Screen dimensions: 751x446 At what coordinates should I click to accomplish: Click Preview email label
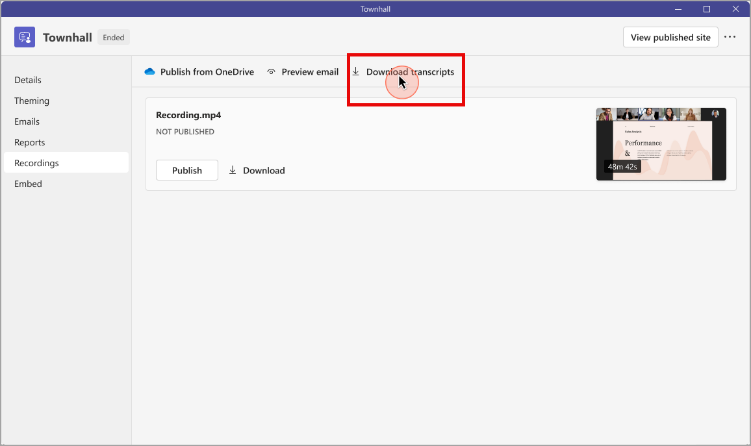pyautogui.click(x=310, y=72)
